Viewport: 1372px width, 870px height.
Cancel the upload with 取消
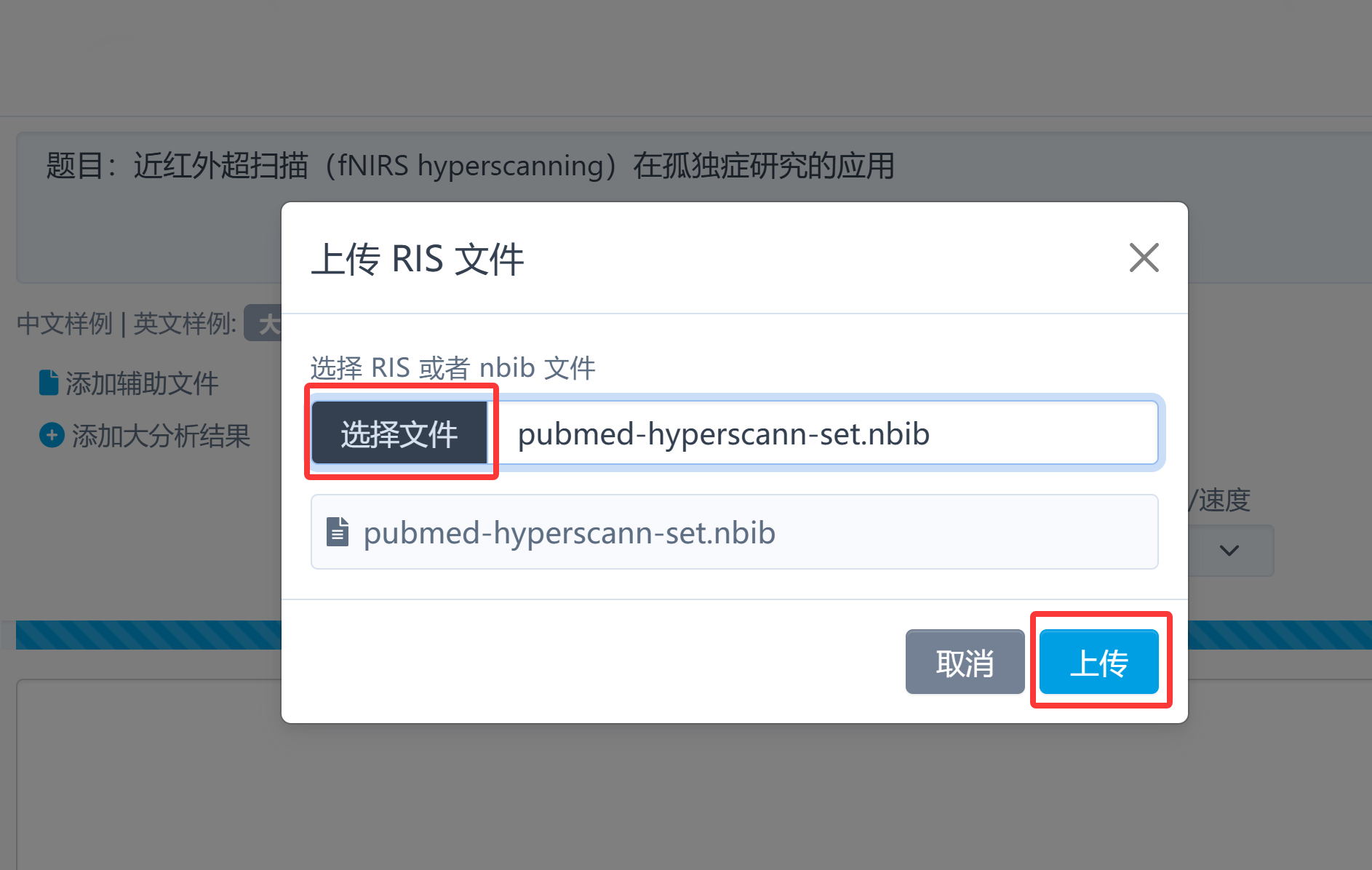[965, 662]
